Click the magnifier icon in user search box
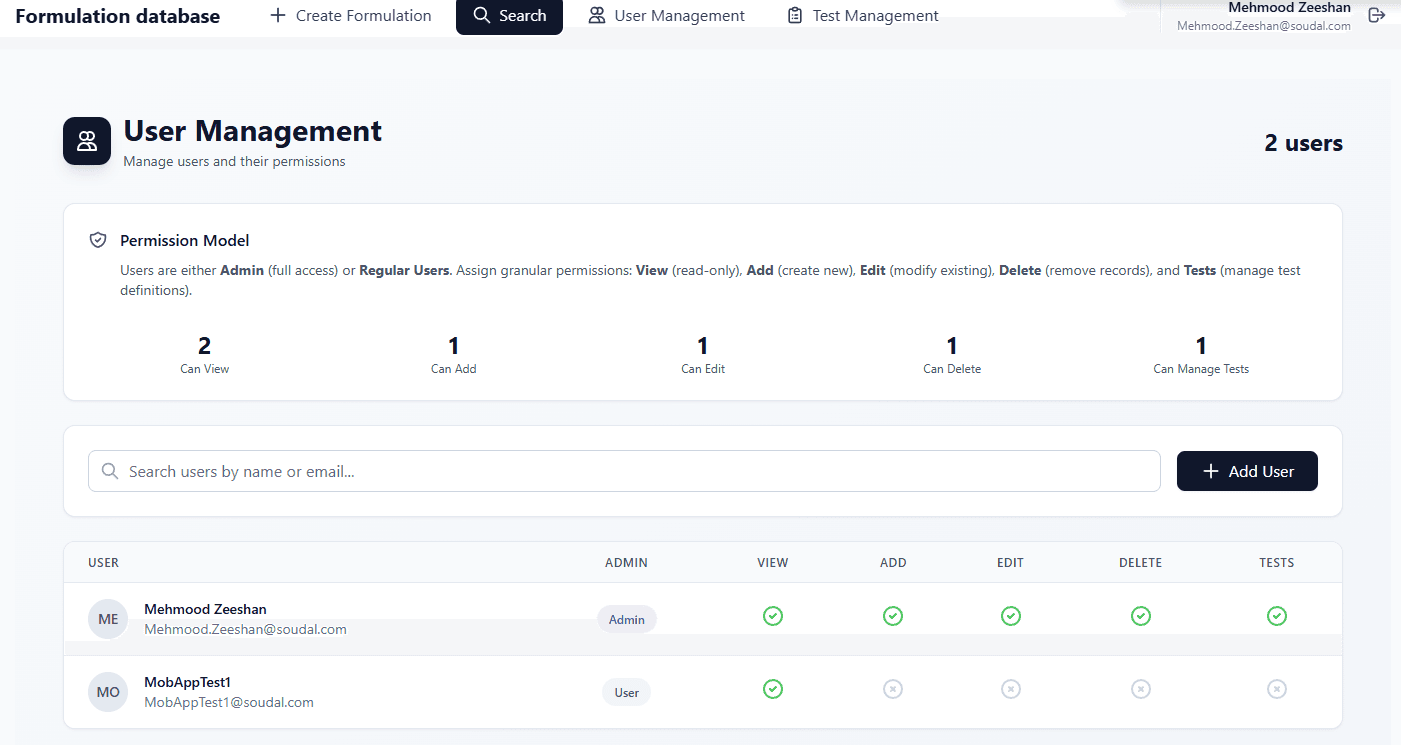The width and height of the screenshot is (1401, 745). (110, 471)
